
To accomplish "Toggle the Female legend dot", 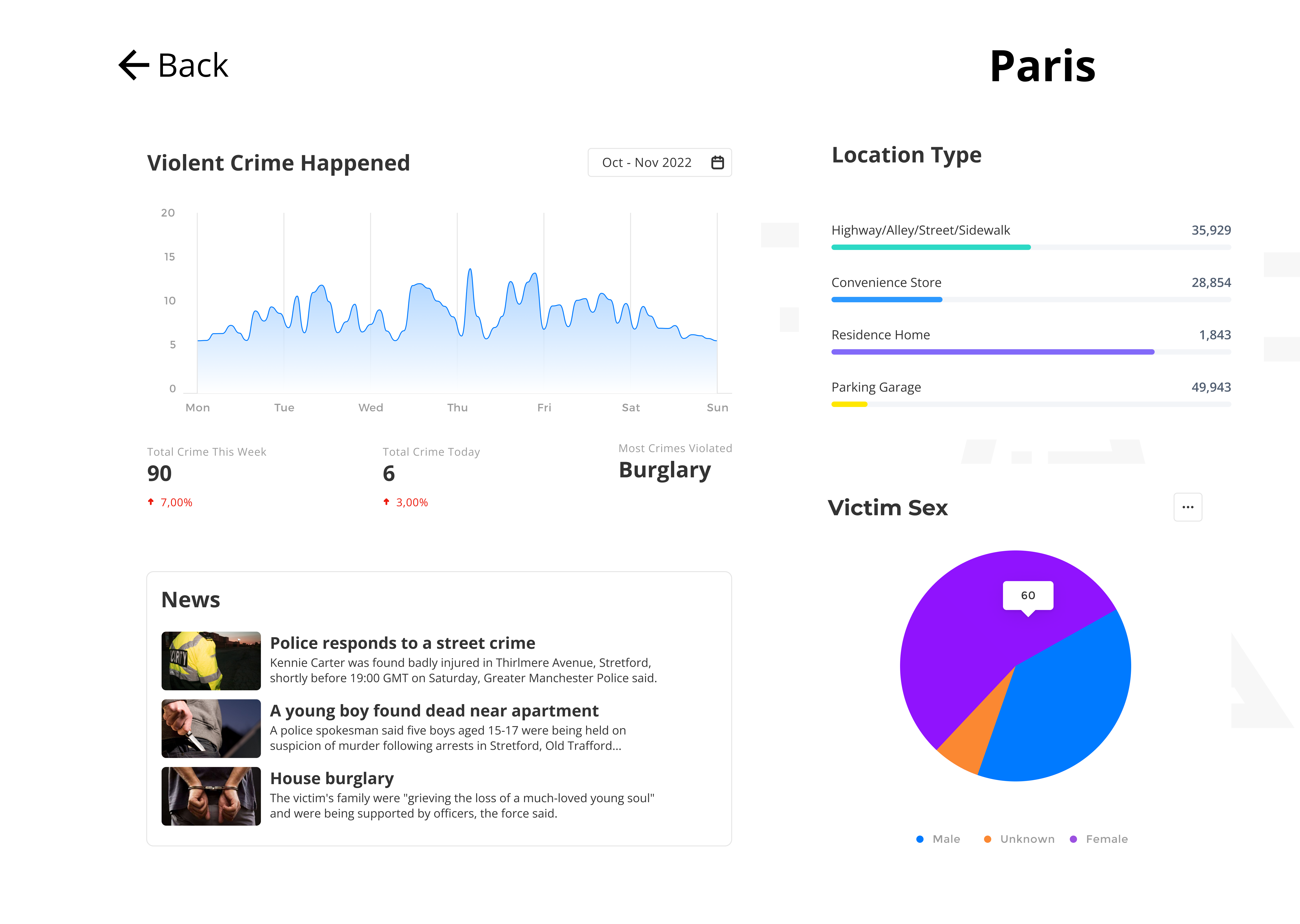I will 1073,839.
